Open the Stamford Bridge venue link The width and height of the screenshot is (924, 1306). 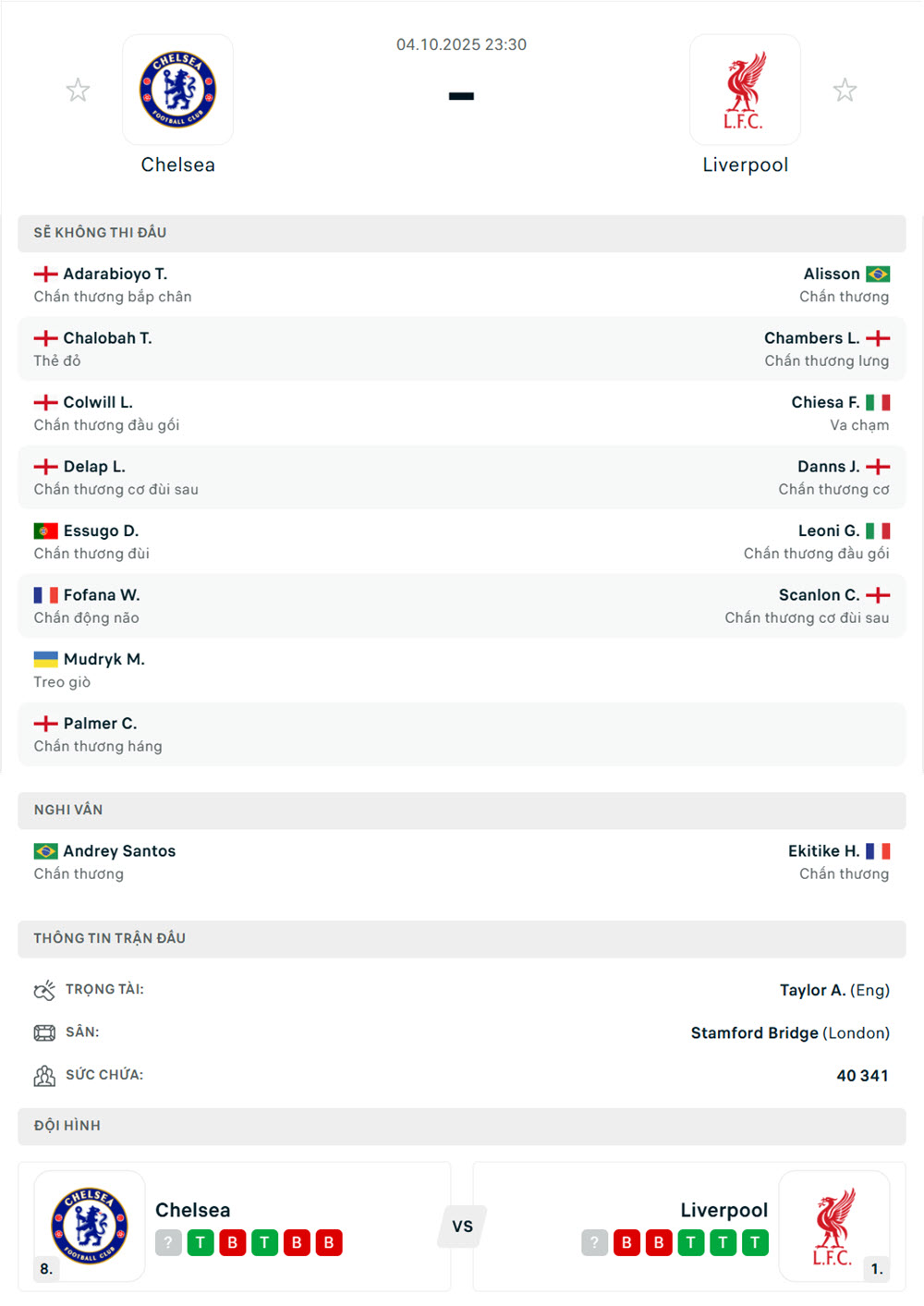pyautogui.click(x=754, y=1032)
